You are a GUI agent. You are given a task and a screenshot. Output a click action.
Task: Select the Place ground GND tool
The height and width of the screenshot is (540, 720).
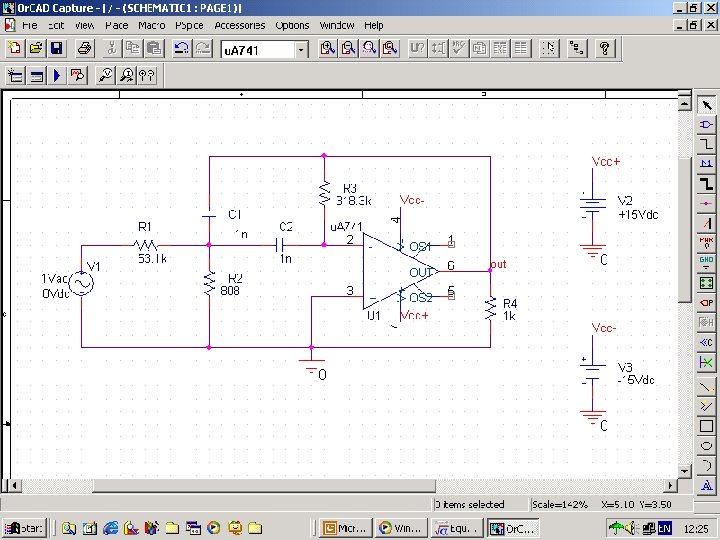point(706,262)
